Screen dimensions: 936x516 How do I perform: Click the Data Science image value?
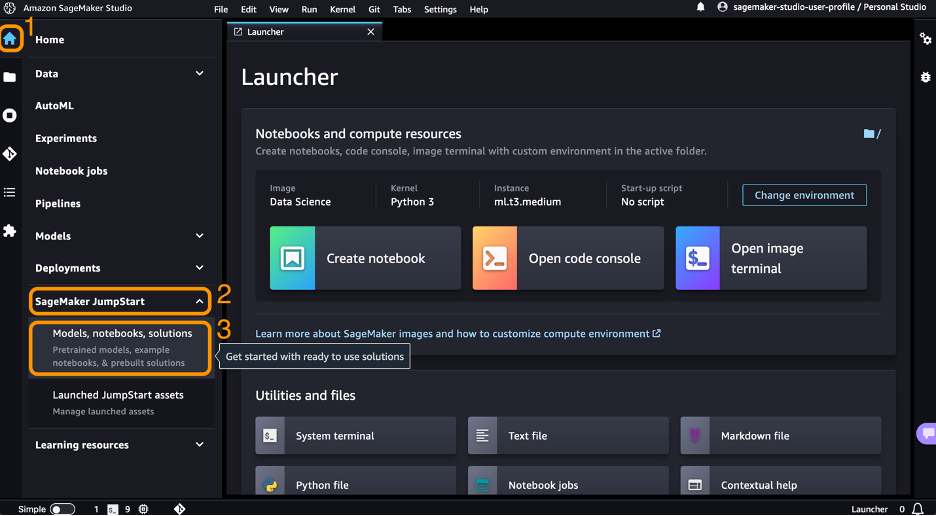pyautogui.click(x=300, y=202)
